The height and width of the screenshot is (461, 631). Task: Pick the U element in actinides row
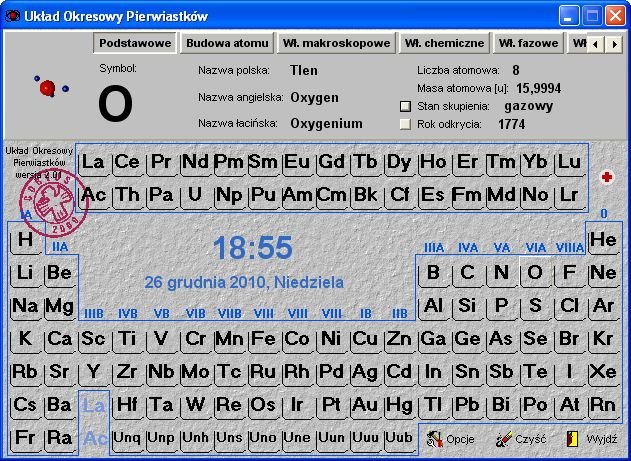pos(195,194)
